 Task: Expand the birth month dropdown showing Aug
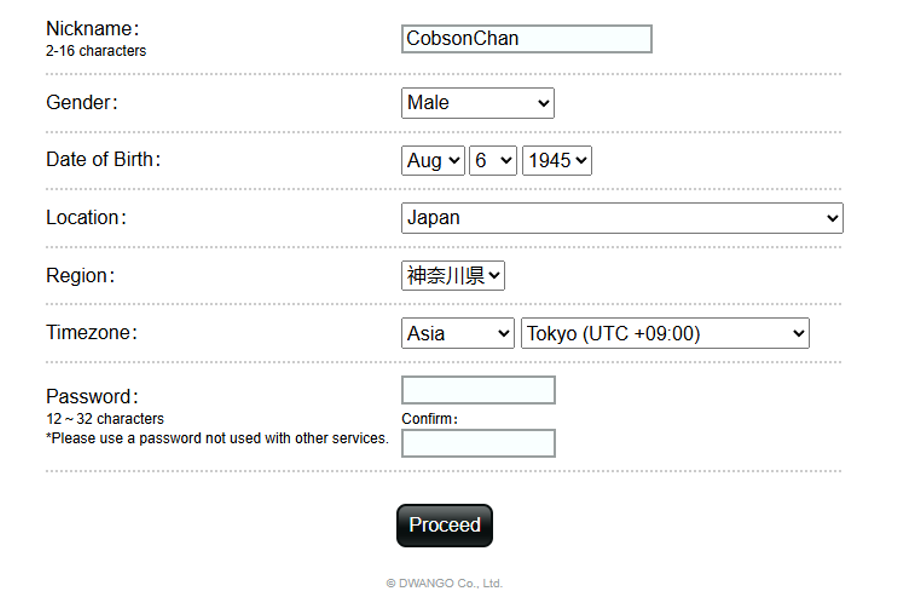pos(433,160)
